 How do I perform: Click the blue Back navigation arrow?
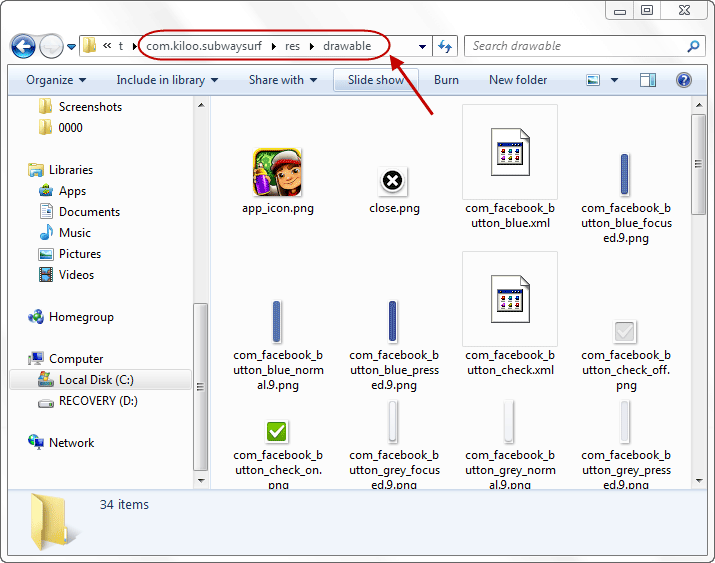(x=23, y=46)
